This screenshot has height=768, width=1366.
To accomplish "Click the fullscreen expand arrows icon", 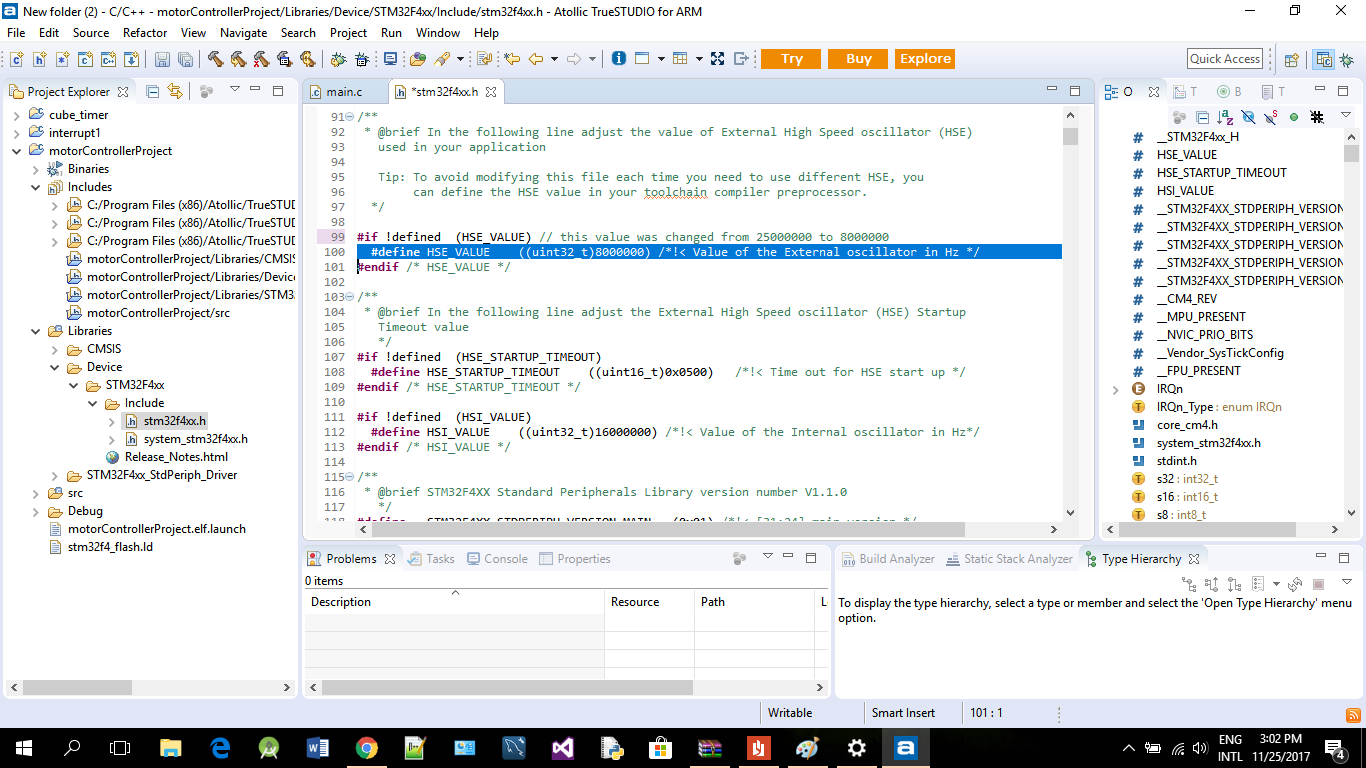I will pos(717,59).
